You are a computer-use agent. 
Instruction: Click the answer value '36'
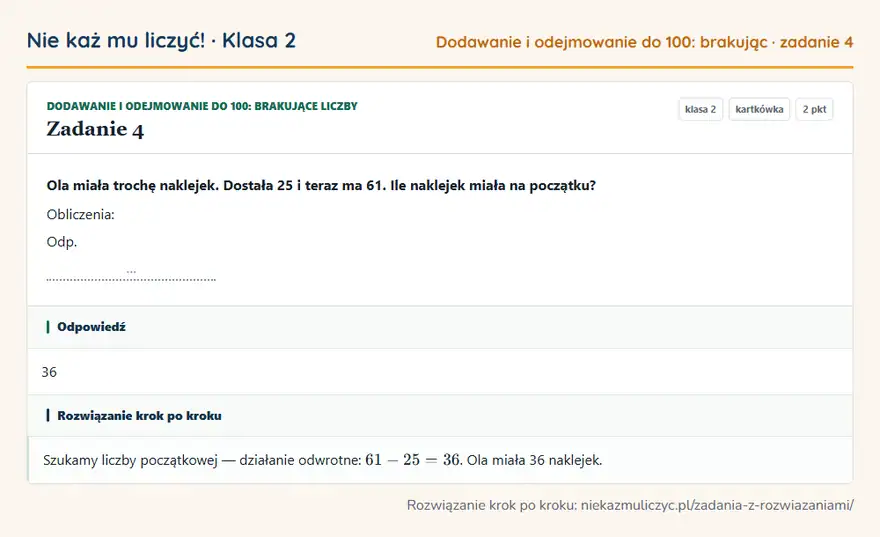(49, 372)
